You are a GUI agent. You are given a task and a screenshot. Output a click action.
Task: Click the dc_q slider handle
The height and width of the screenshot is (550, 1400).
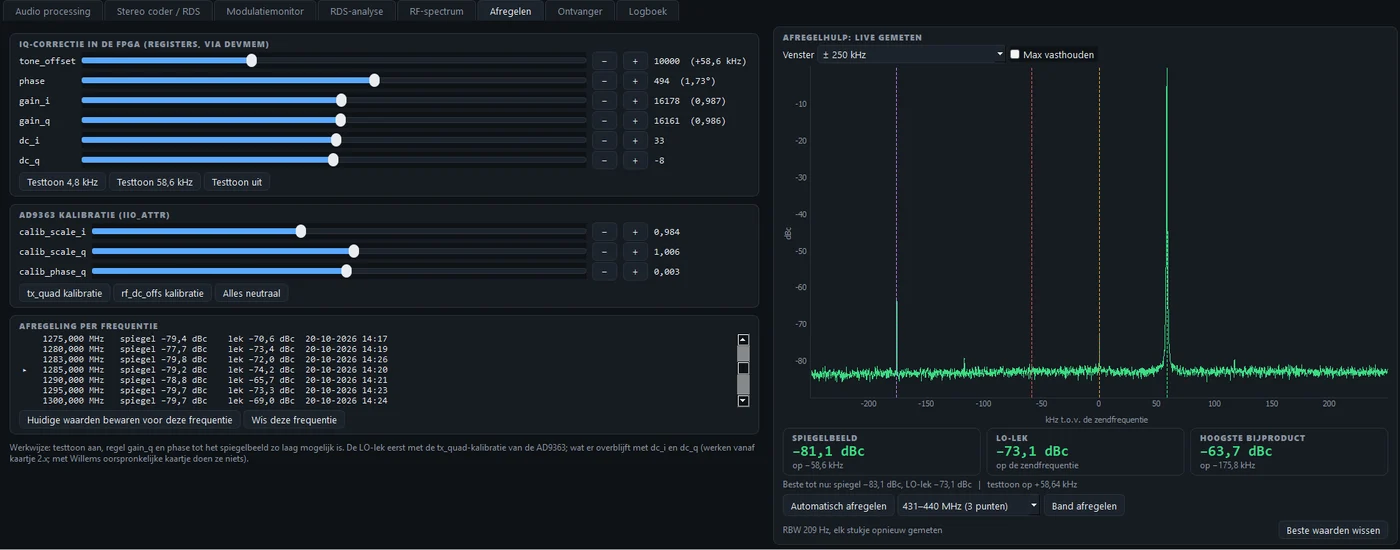click(333, 160)
